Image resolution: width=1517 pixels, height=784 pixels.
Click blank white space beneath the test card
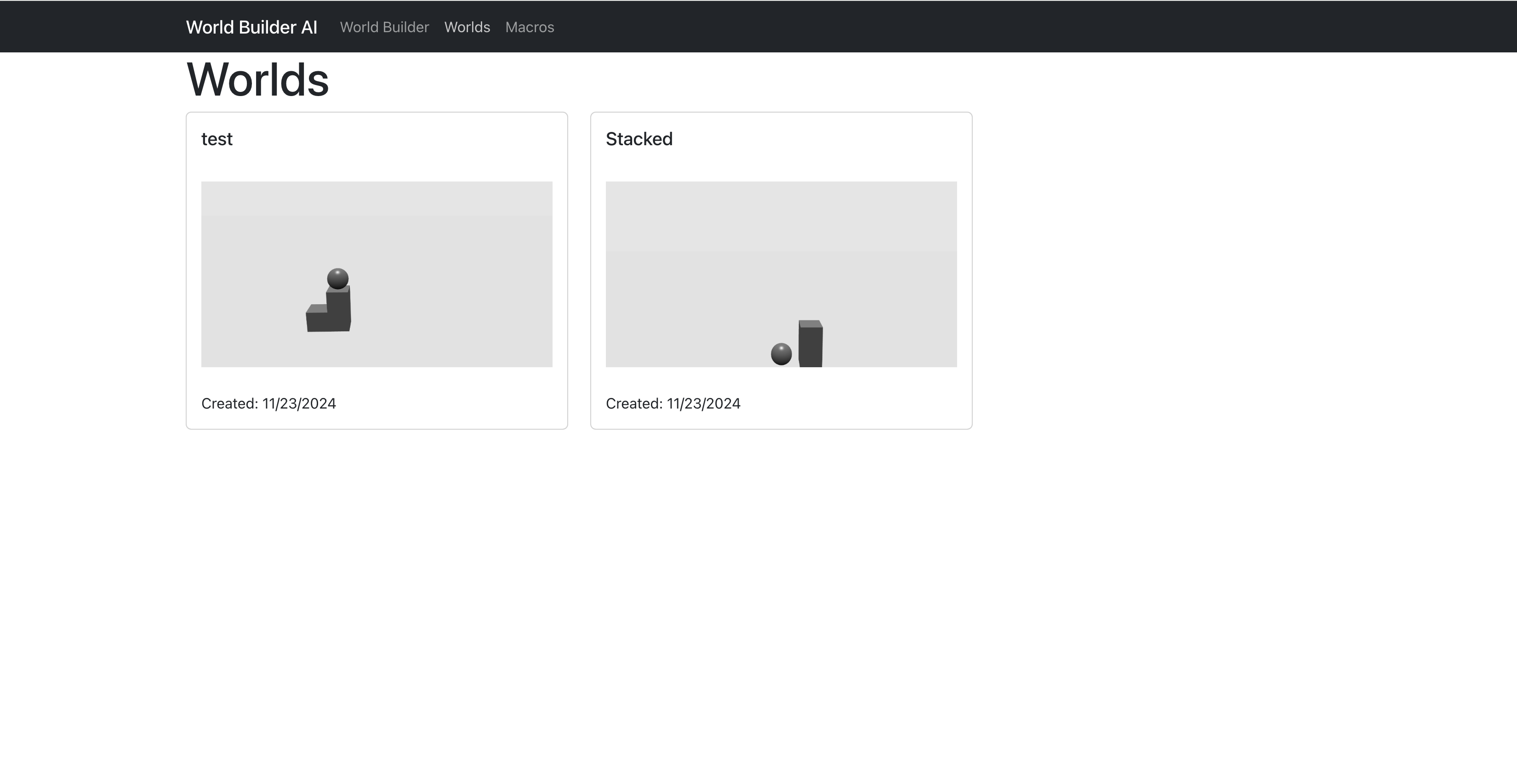377,559
